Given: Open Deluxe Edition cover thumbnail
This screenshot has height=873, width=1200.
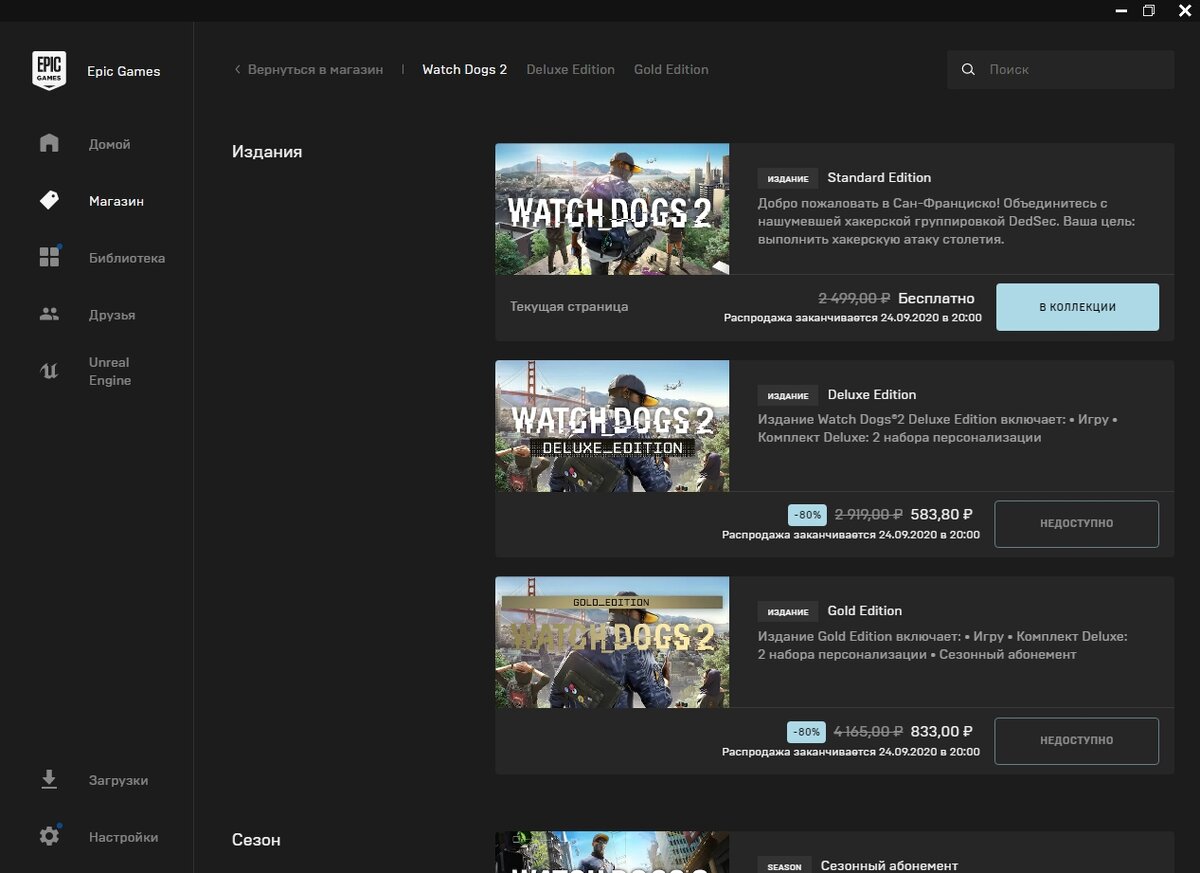Looking at the screenshot, I should click(612, 426).
